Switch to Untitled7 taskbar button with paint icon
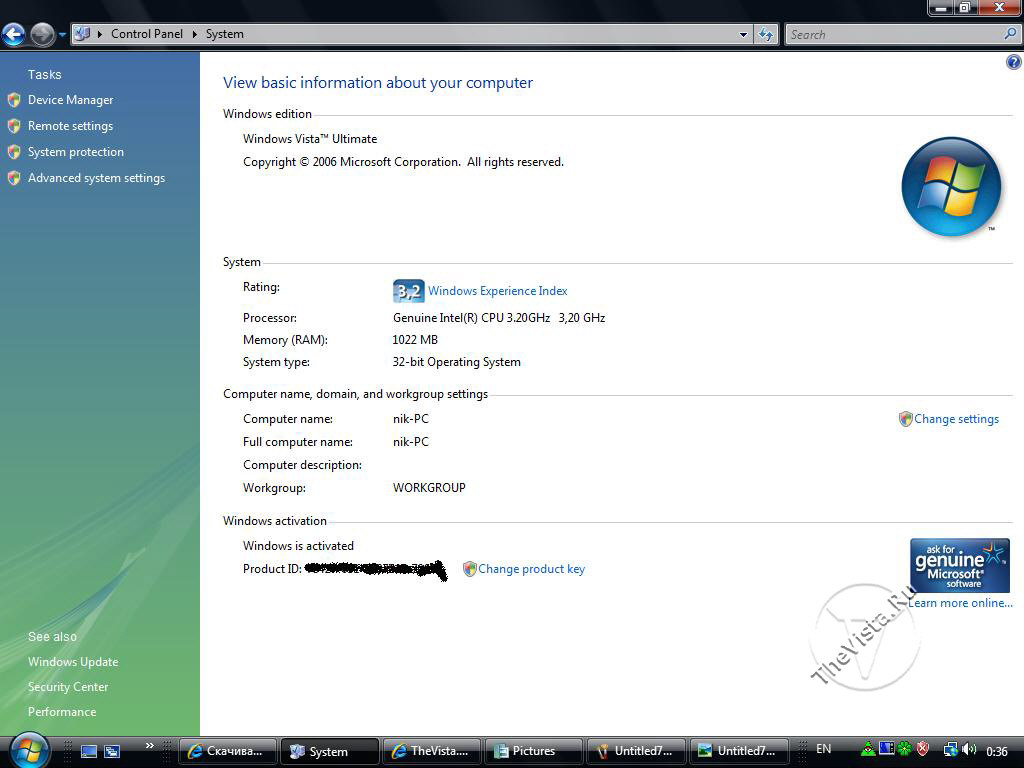The height and width of the screenshot is (768, 1024). click(x=636, y=751)
